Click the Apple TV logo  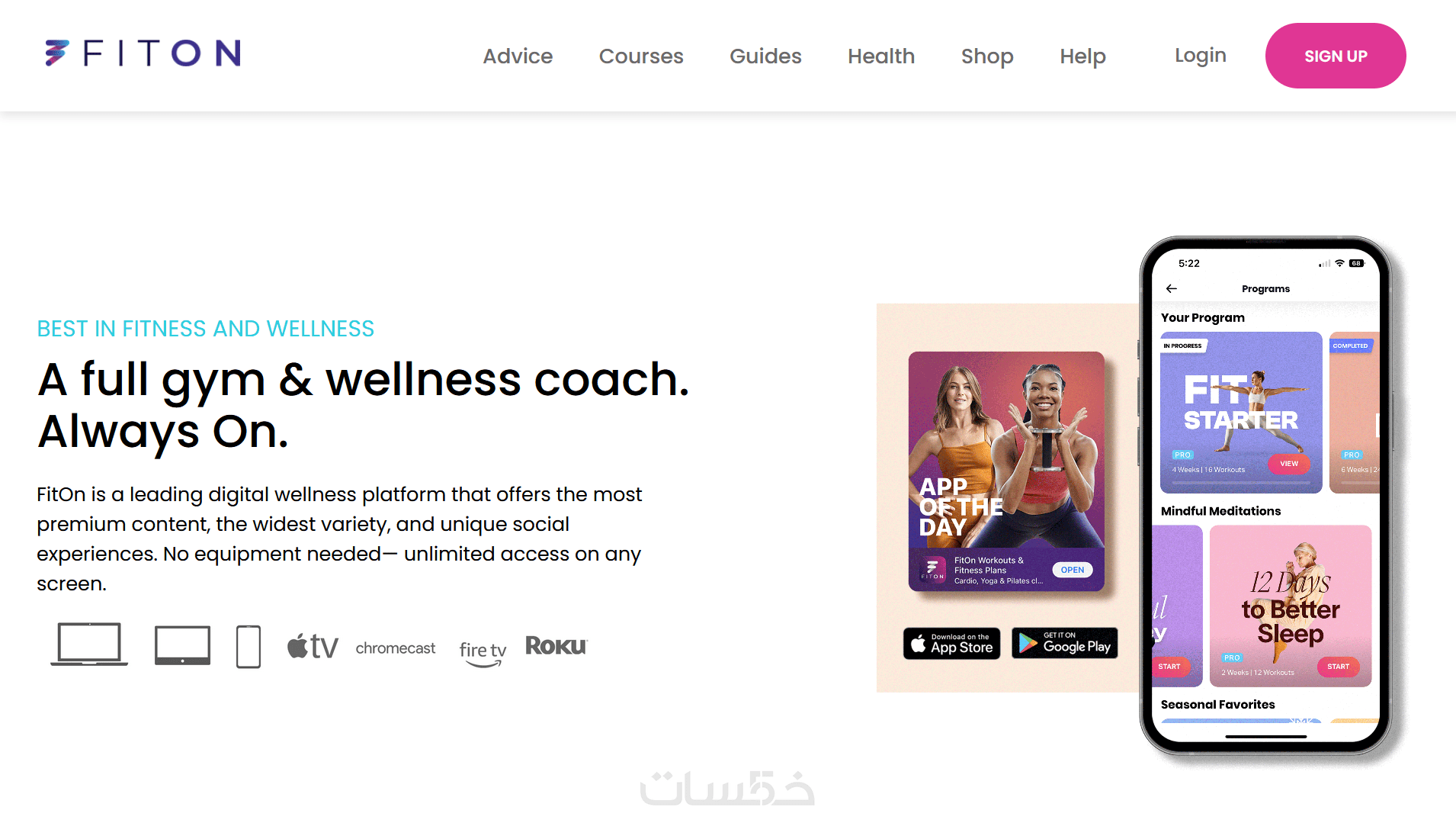[313, 646]
